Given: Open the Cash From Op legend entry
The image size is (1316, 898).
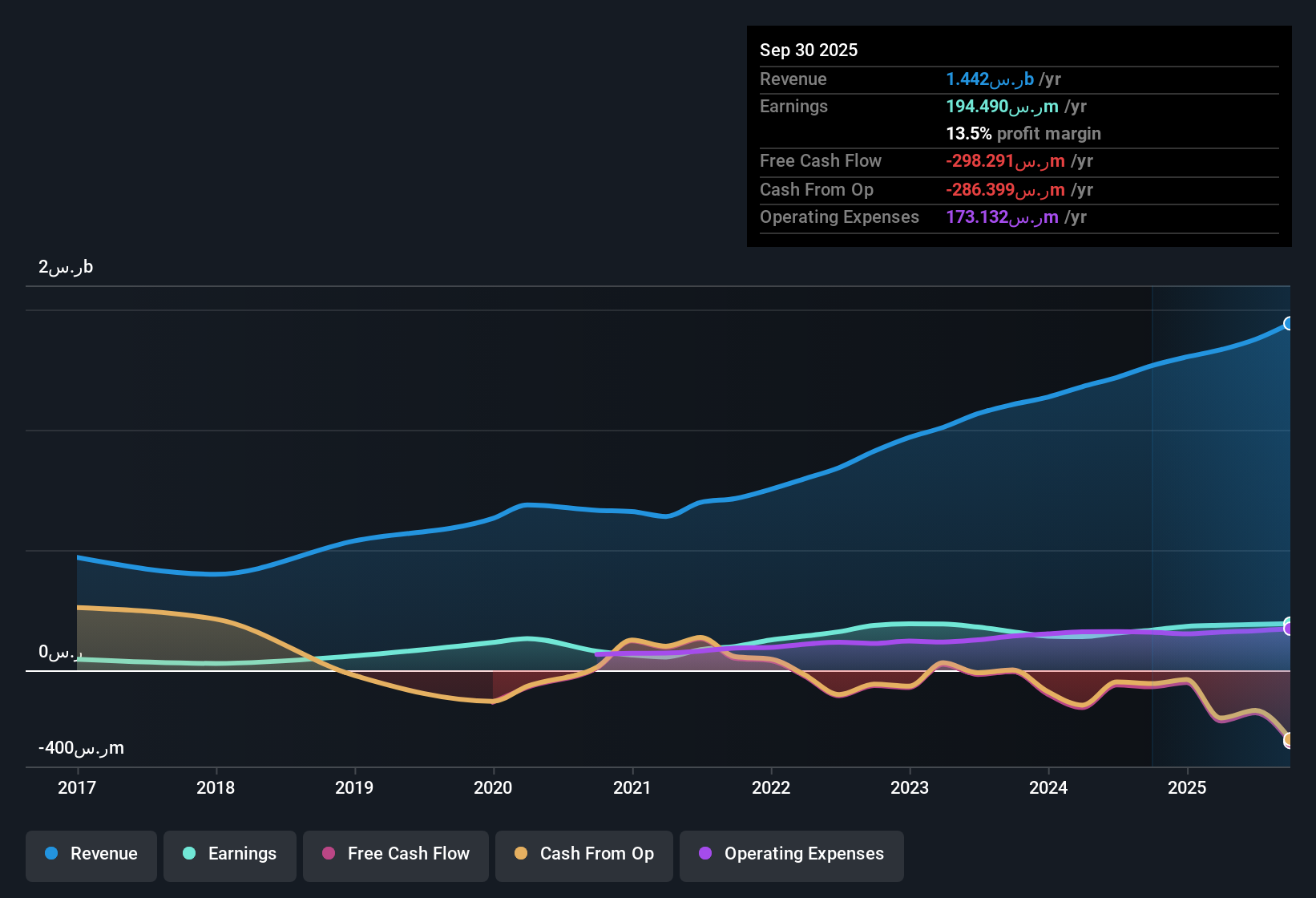Looking at the screenshot, I should click(x=583, y=854).
